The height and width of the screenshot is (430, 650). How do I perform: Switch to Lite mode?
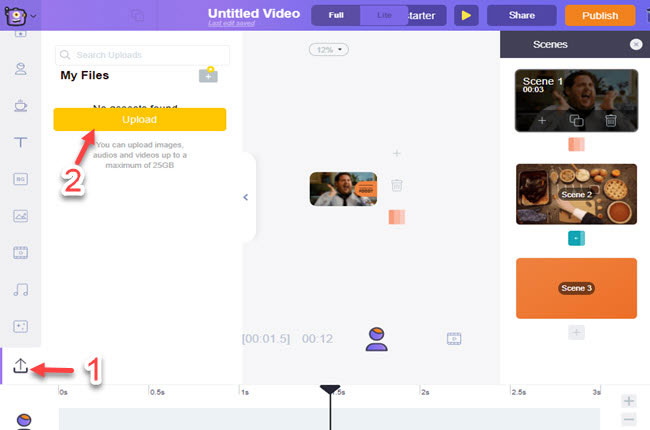click(x=384, y=16)
